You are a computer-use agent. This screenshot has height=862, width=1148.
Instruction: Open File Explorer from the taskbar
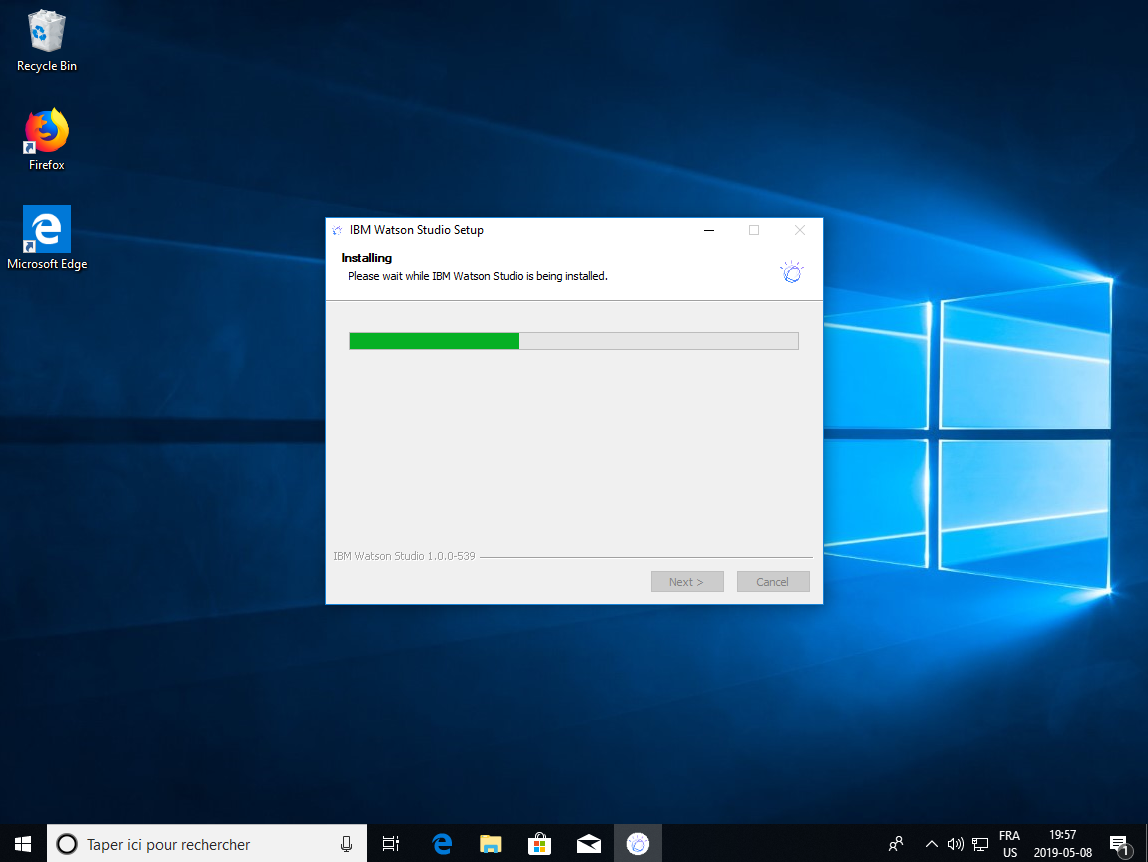(490, 844)
